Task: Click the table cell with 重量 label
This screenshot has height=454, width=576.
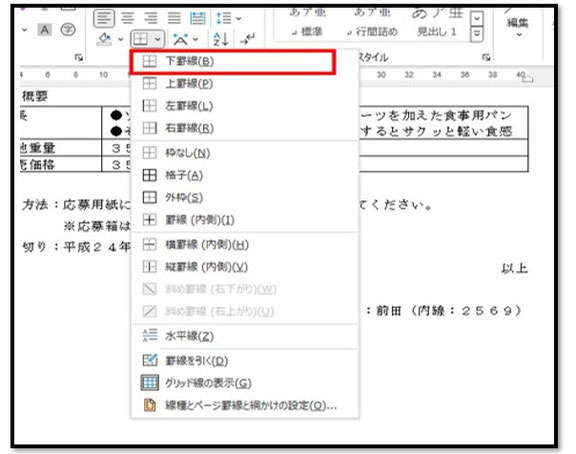Action: click(x=61, y=148)
